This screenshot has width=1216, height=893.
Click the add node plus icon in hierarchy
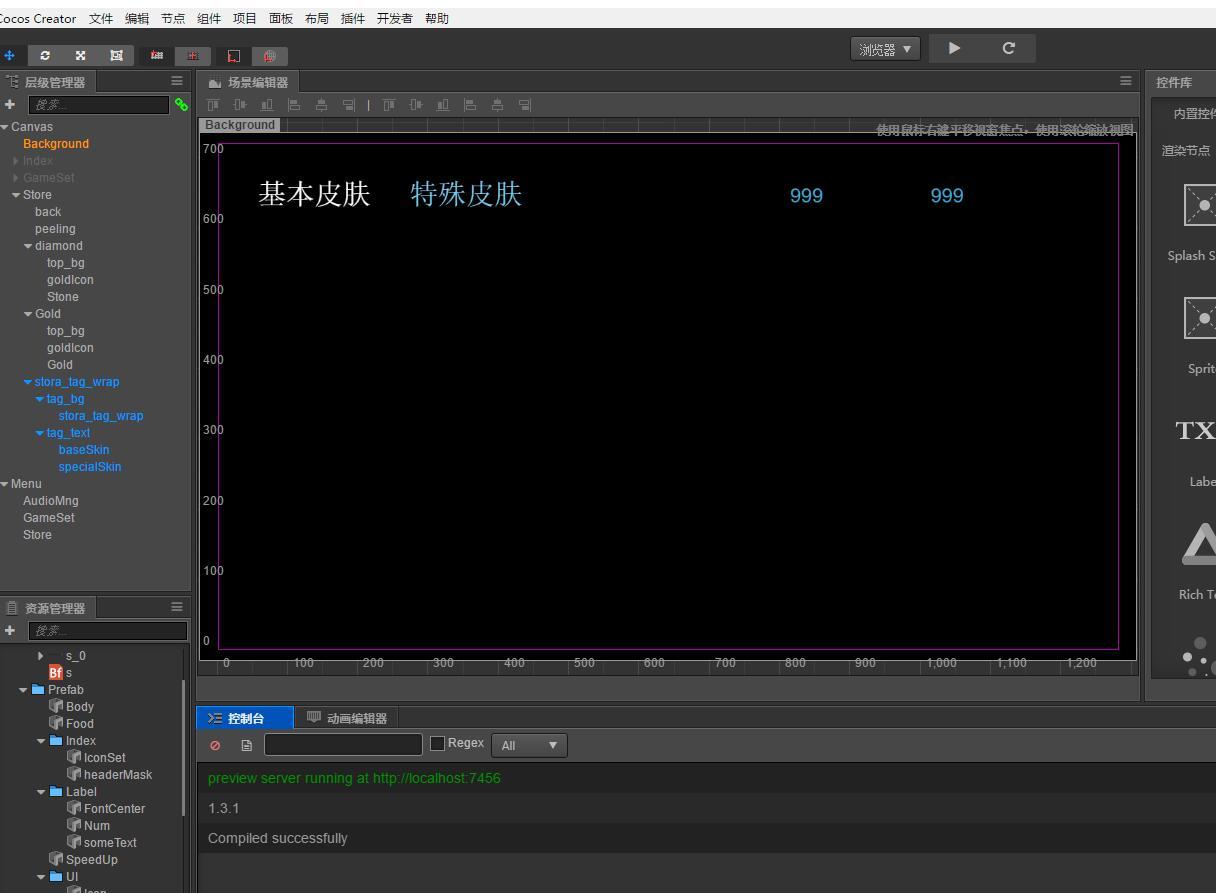[x=10, y=104]
